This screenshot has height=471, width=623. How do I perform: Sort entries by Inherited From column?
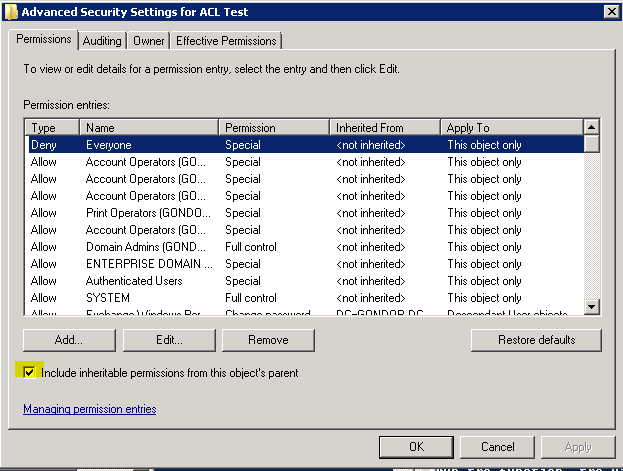384,128
